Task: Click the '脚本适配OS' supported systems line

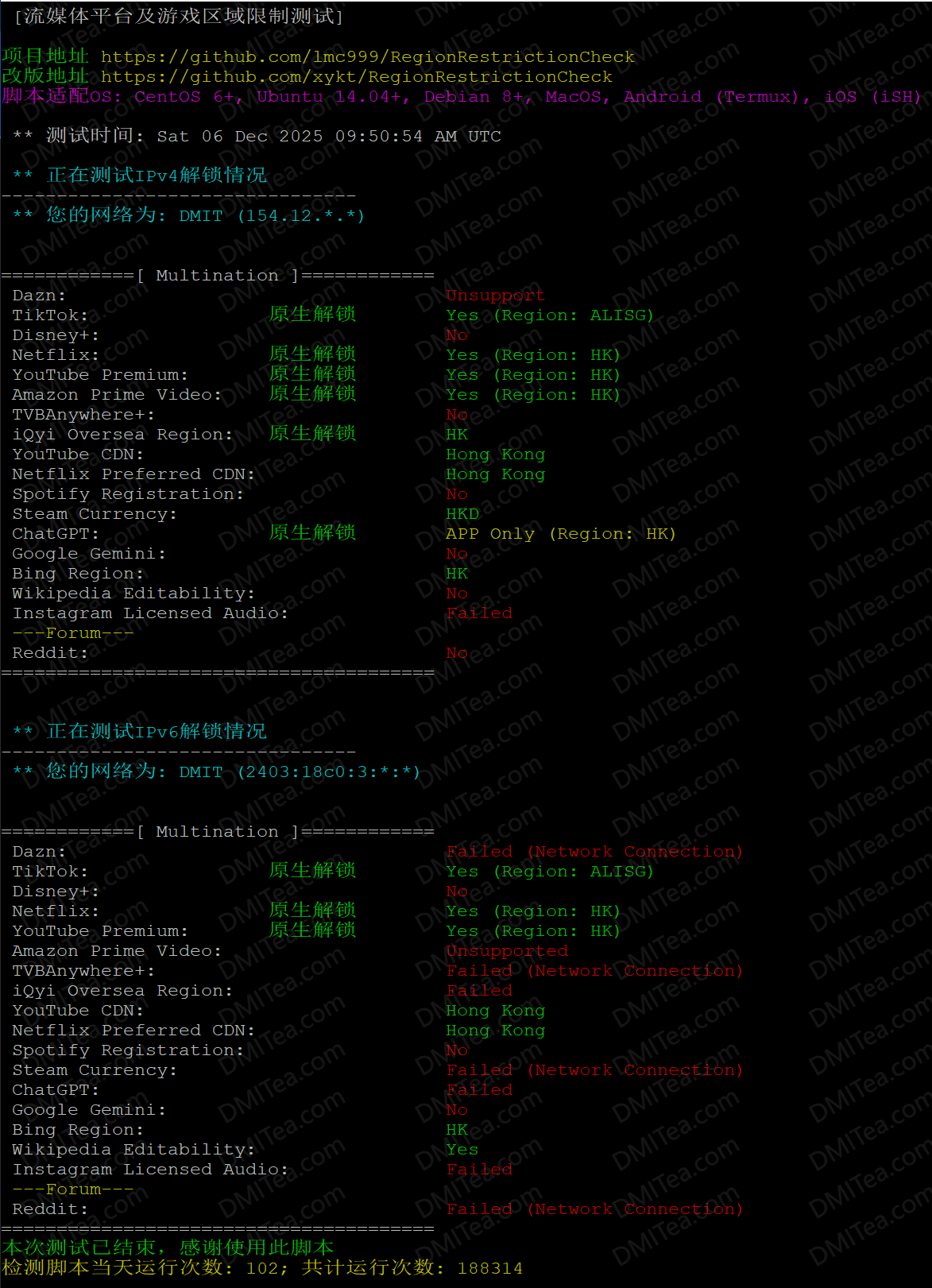Action: 462,96
